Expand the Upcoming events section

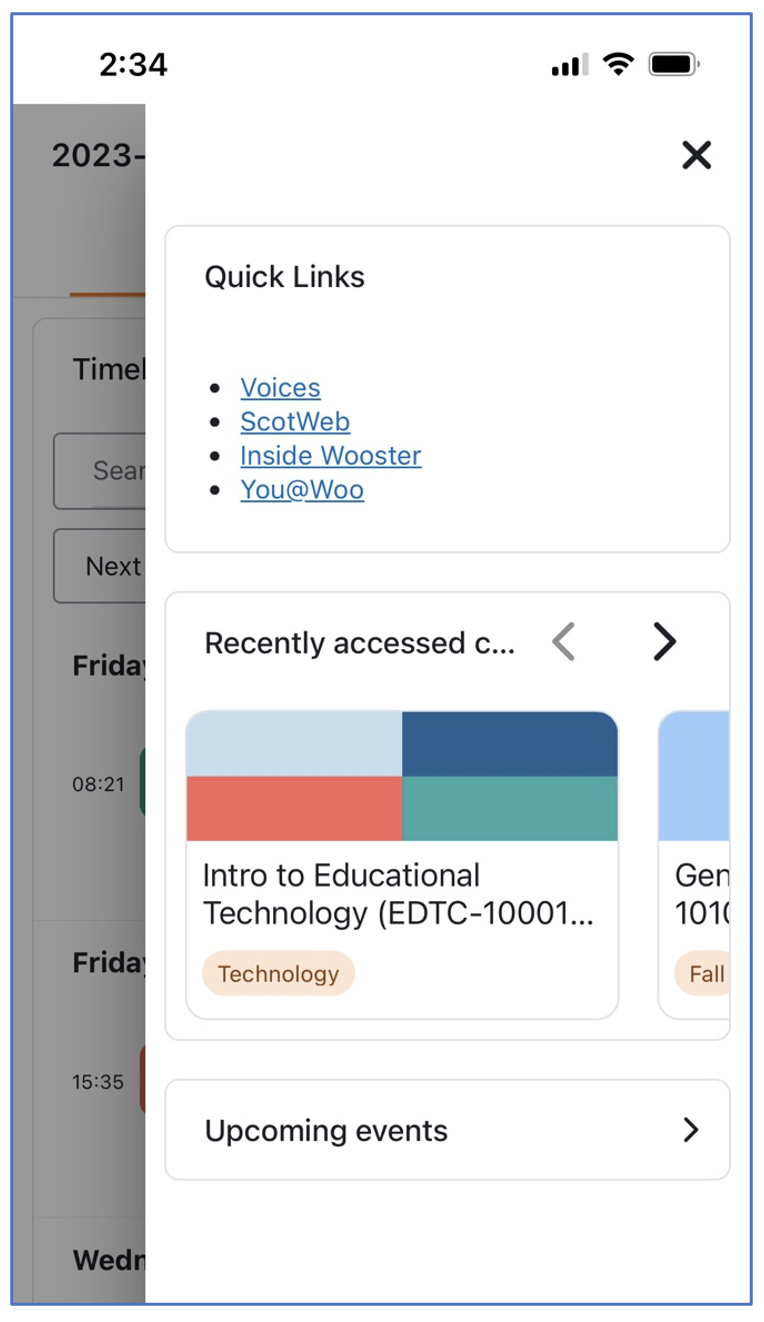pos(447,1129)
